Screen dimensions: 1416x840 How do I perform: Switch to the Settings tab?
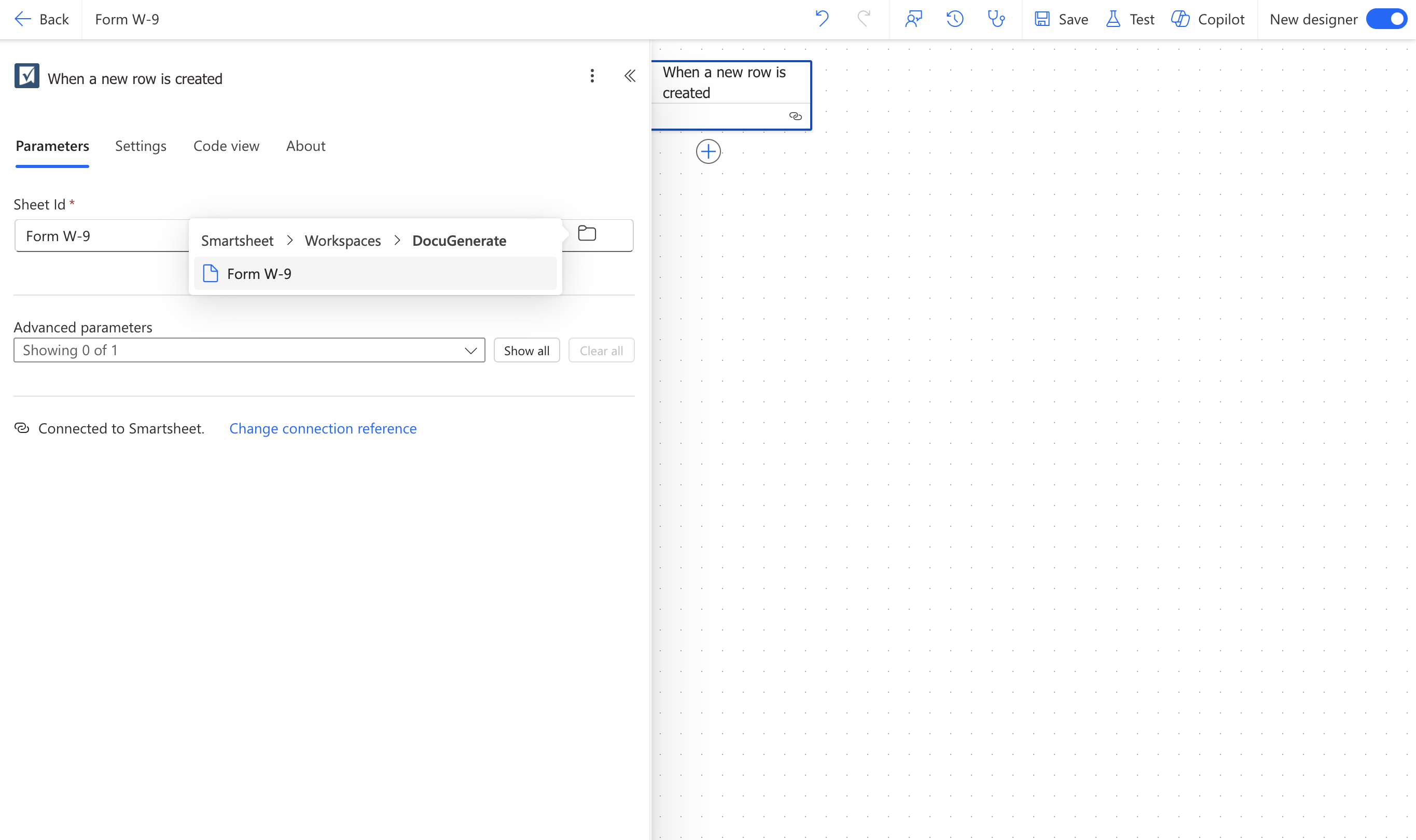coord(141,146)
